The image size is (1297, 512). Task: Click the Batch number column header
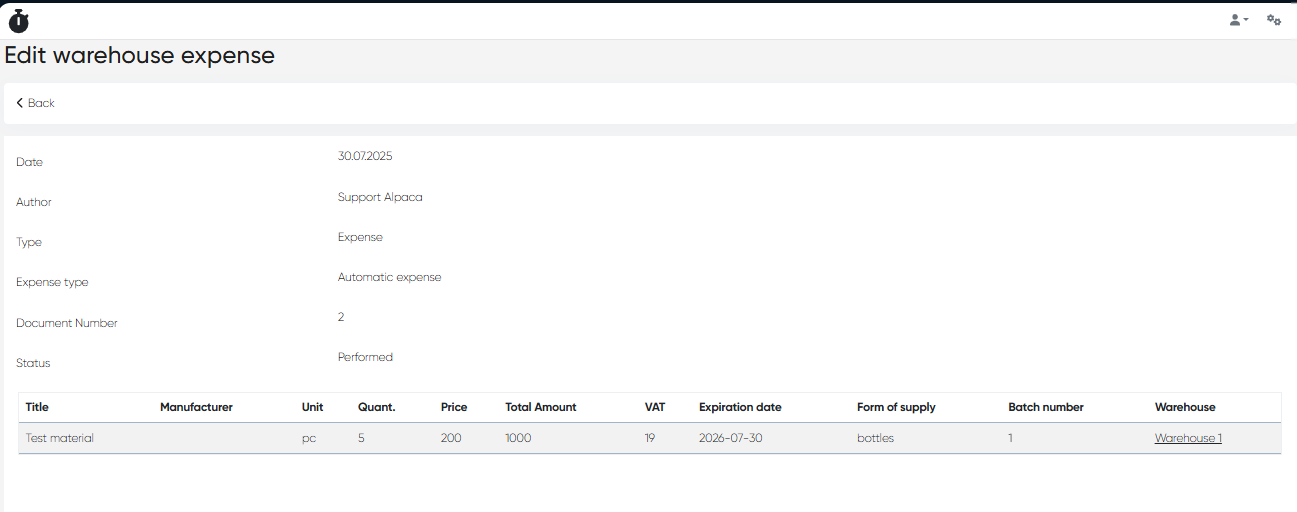1045,407
